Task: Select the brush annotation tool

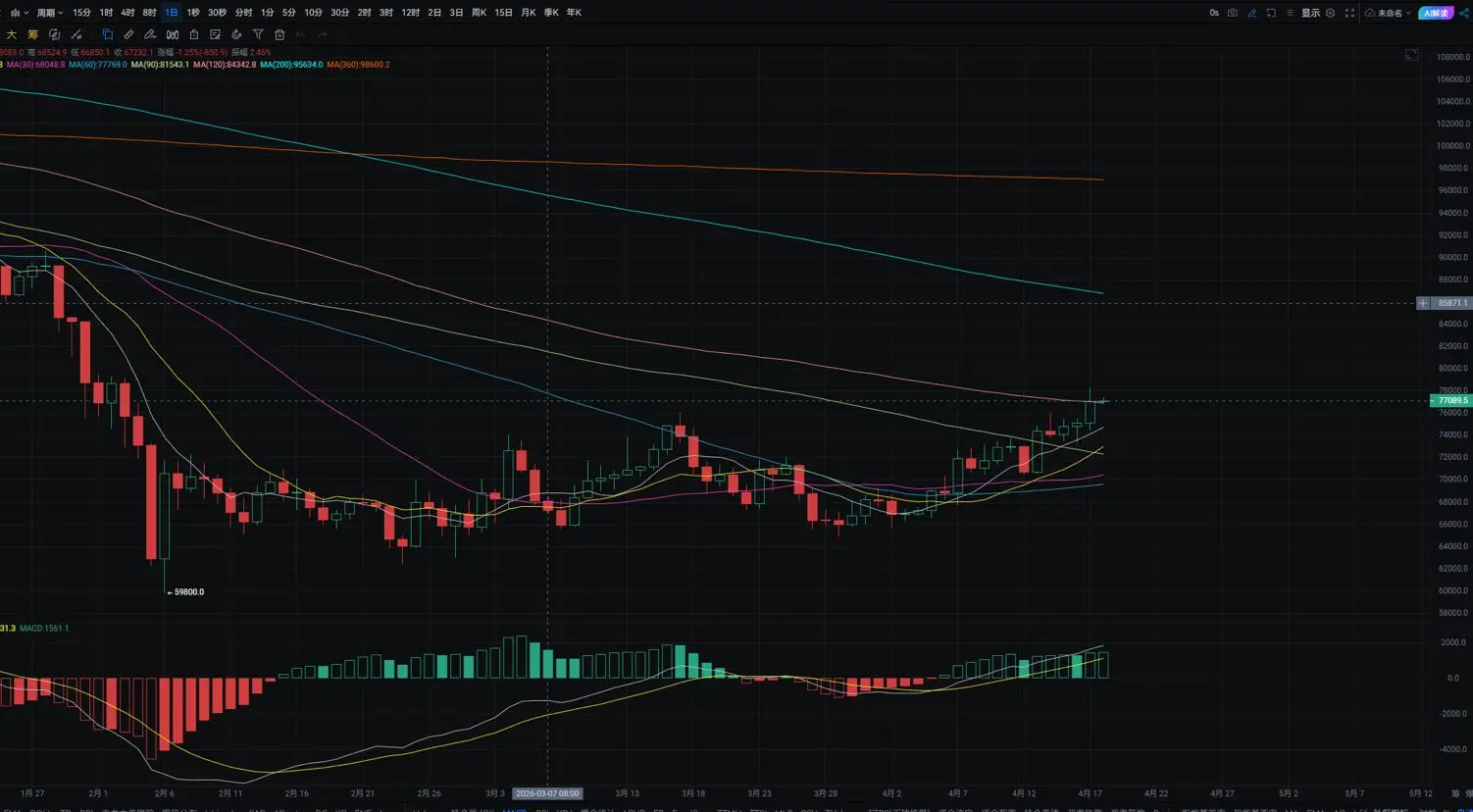Action: (x=150, y=34)
